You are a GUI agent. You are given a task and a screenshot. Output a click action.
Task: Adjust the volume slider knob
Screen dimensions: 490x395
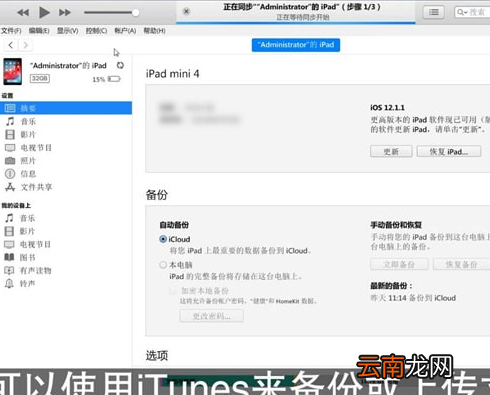(135, 13)
